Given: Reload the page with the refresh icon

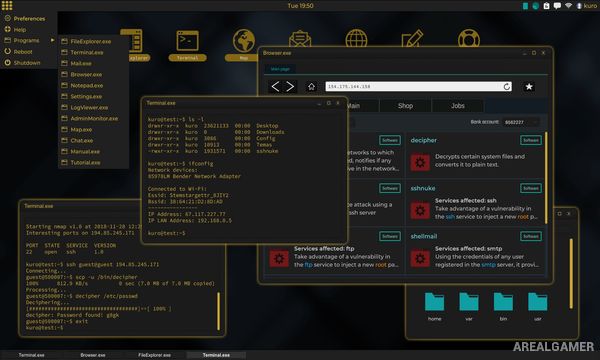Looking at the screenshot, I should point(507,87).
